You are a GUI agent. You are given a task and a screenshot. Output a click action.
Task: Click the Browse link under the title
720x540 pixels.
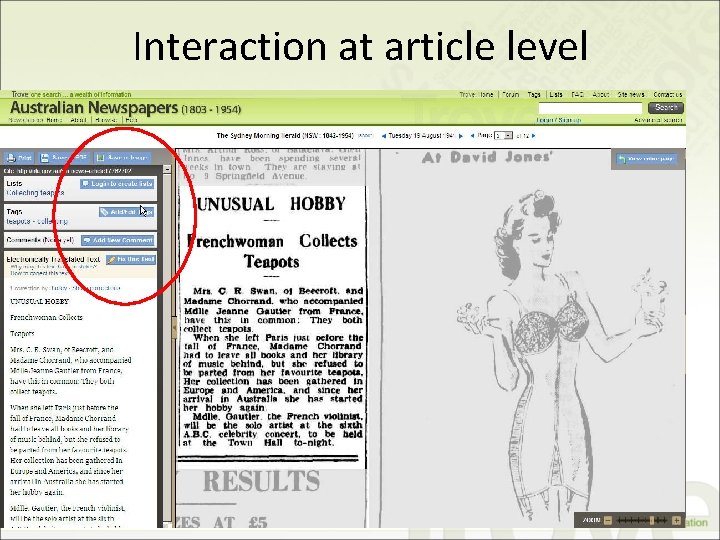pos(107,120)
